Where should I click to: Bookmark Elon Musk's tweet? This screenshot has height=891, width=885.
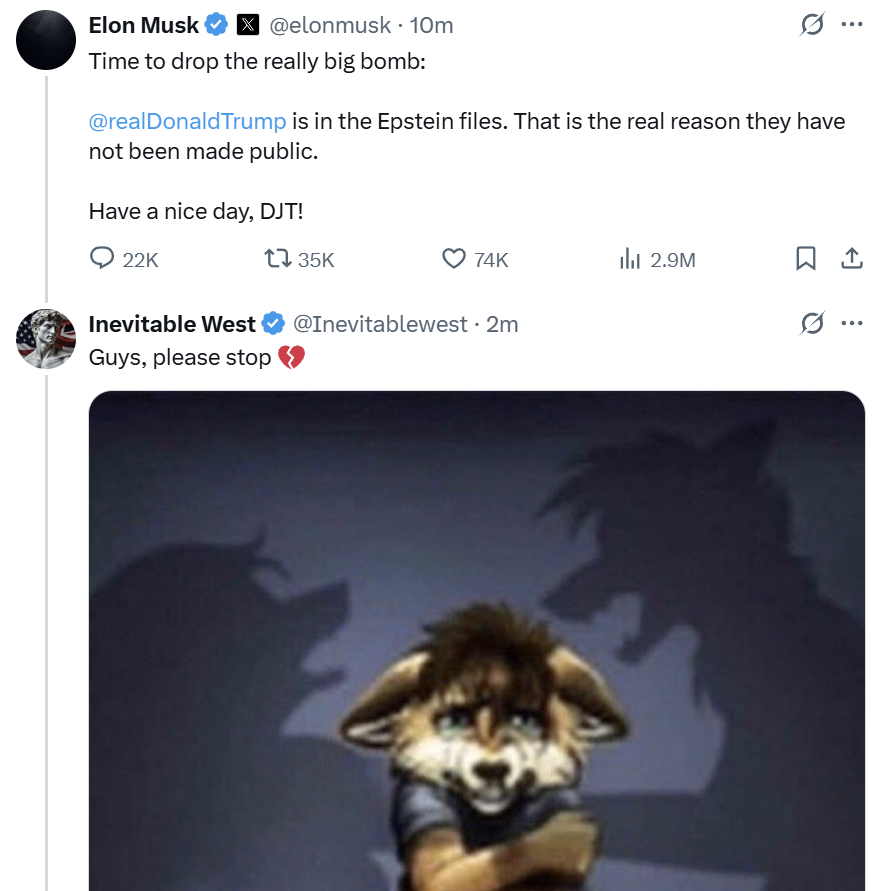pyautogui.click(x=805, y=259)
